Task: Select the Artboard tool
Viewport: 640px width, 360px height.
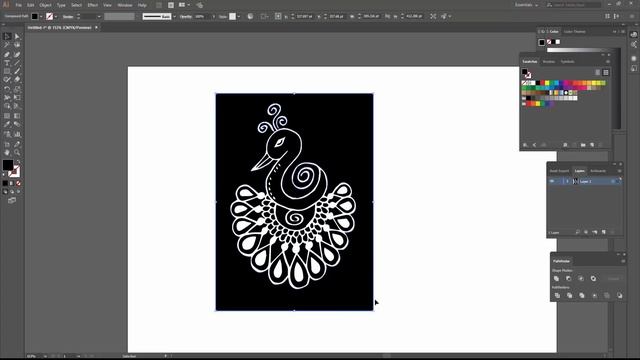Action: (7, 144)
